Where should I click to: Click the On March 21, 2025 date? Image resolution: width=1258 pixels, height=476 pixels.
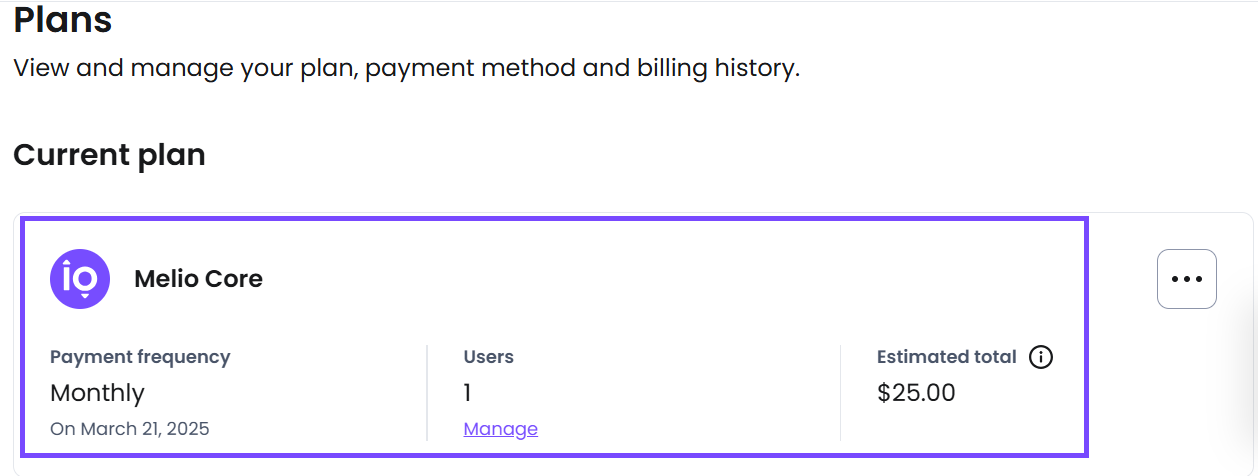click(130, 429)
